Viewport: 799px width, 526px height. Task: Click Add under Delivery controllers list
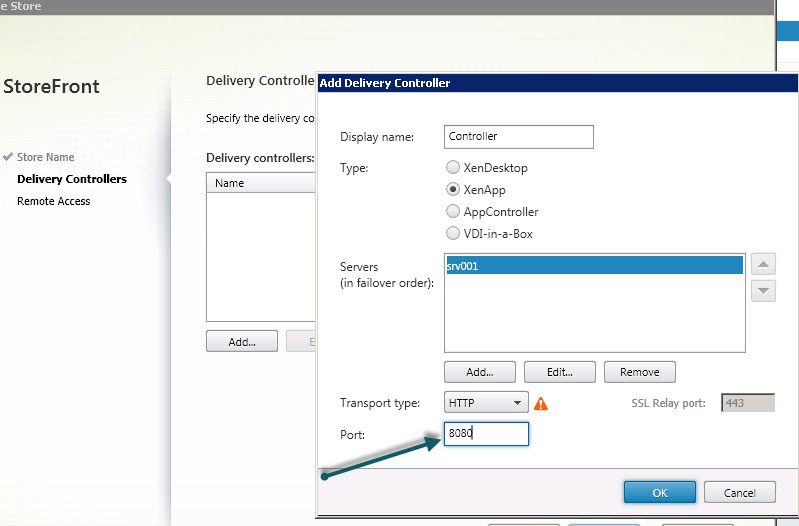(242, 341)
